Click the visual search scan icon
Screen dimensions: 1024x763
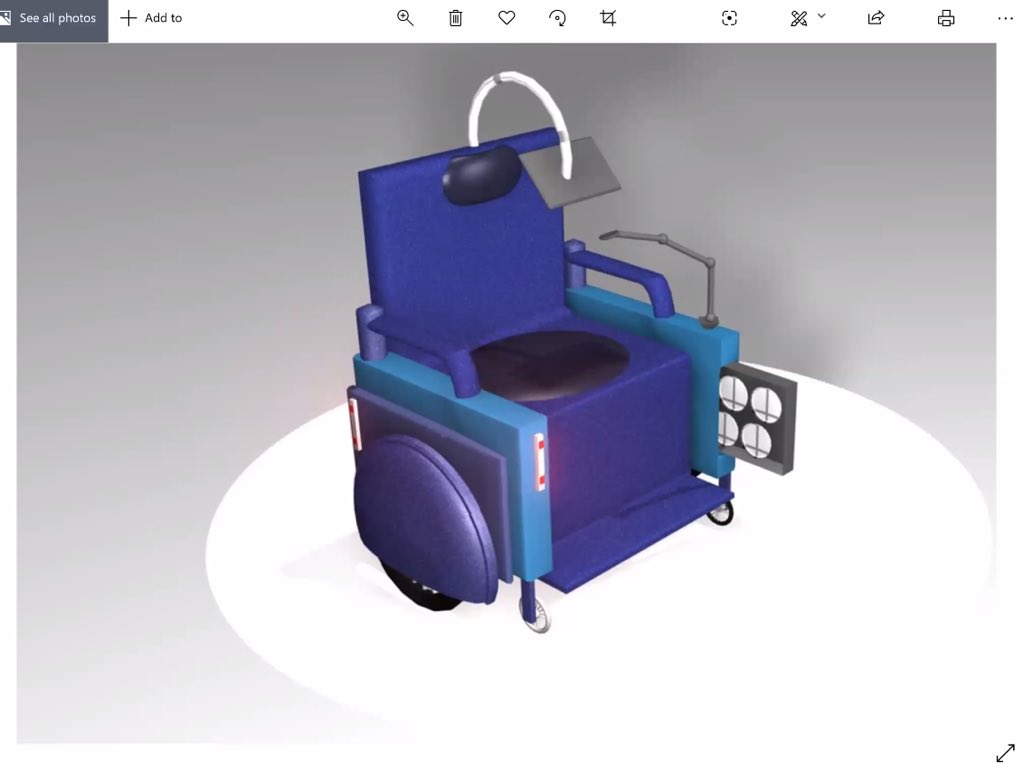(729, 18)
